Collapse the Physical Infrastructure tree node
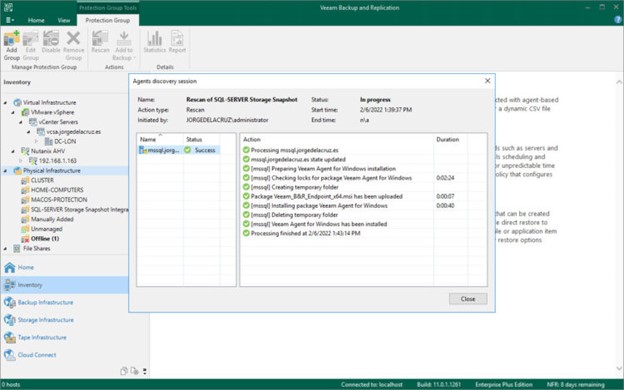Screen dimensions: 624x390 pyautogui.click(x=6, y=171)
